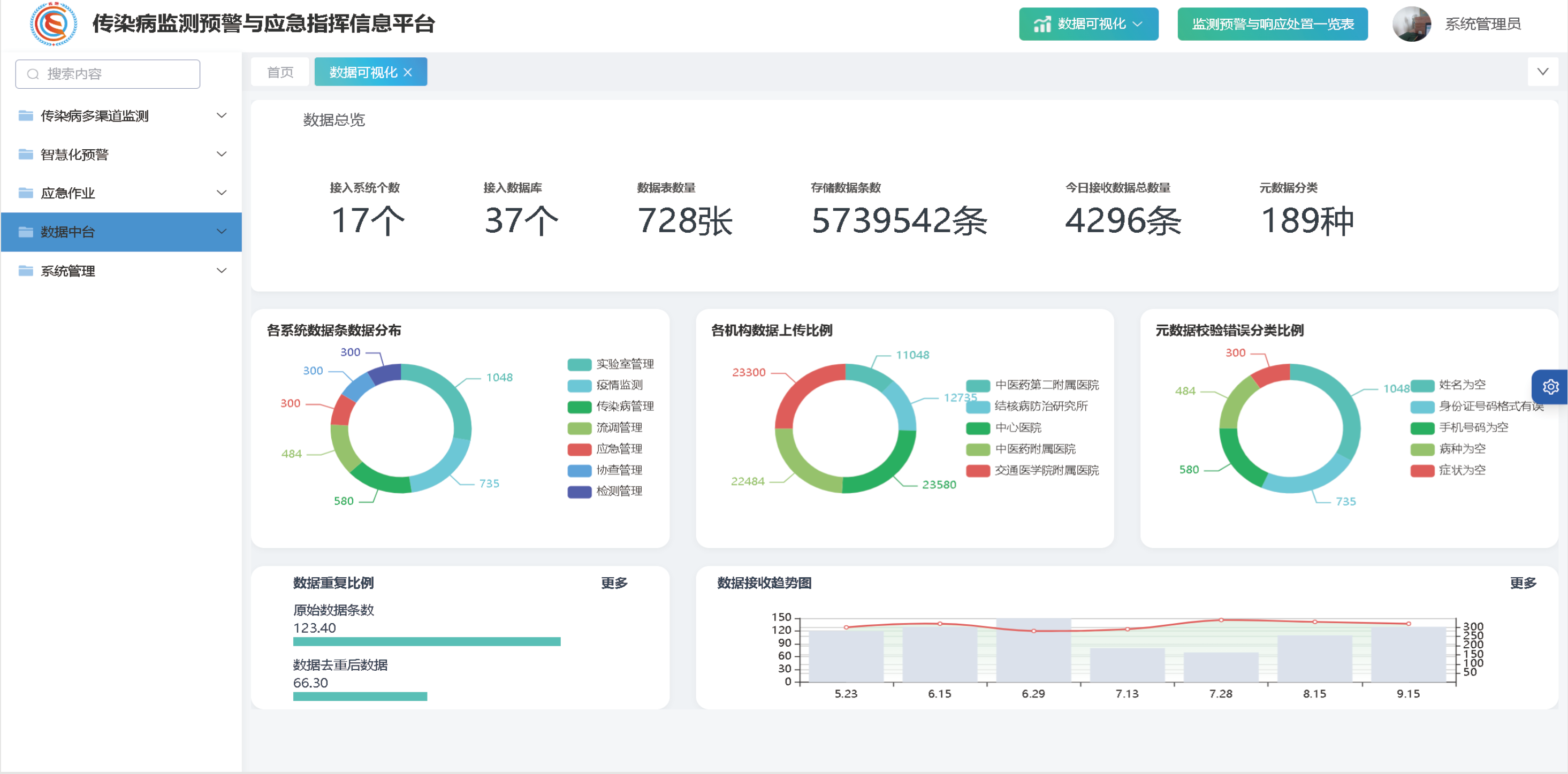Open 传染病多渠道监测 in sidebar

tap(121, 116)
